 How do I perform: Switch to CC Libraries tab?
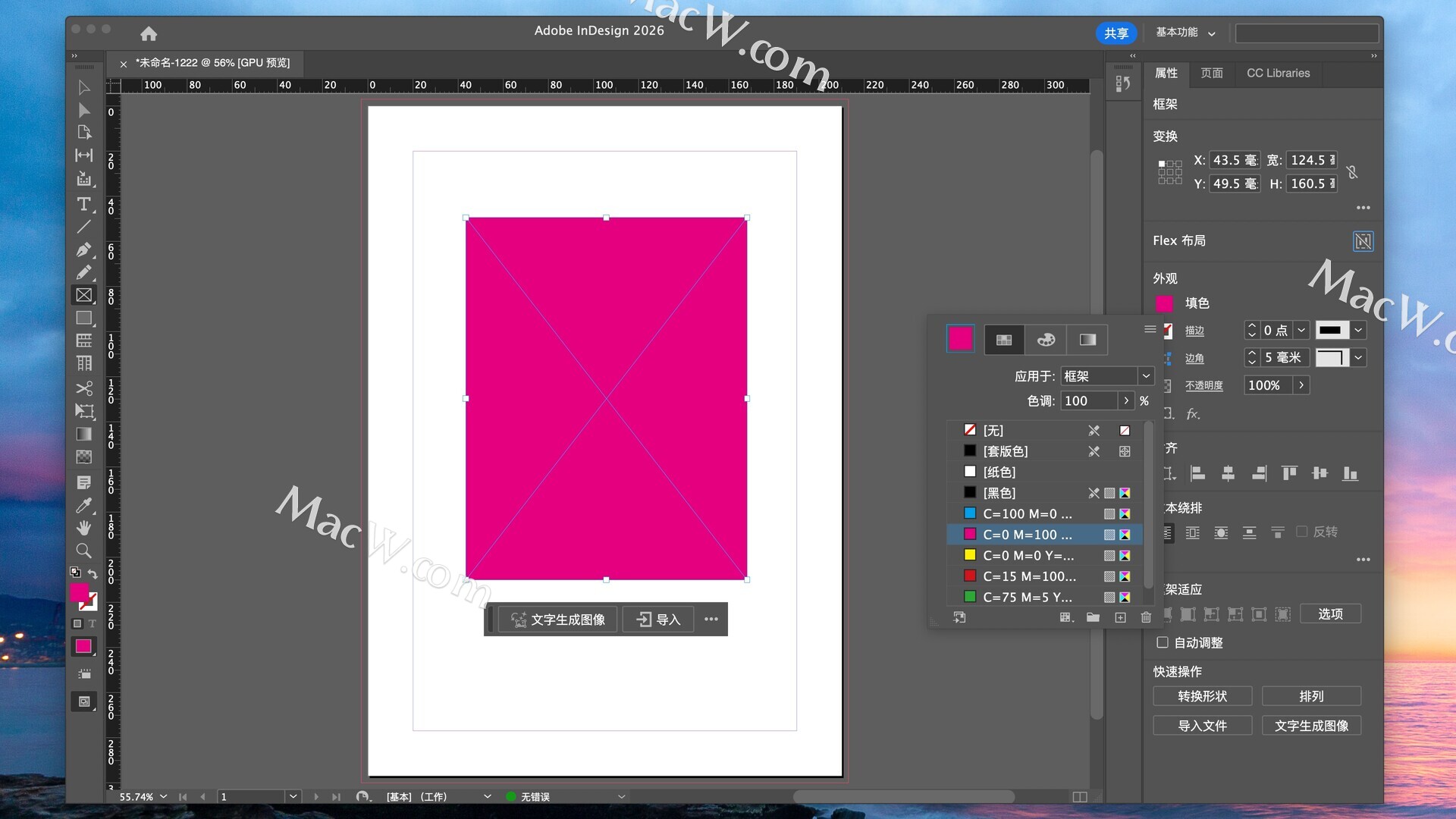click(x=1278, y=73)
